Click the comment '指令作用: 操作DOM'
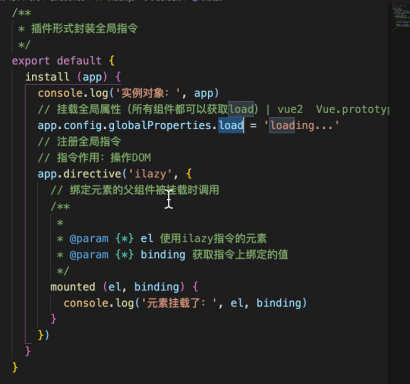Screen dimensions: 410x384 tap(94, 157)
